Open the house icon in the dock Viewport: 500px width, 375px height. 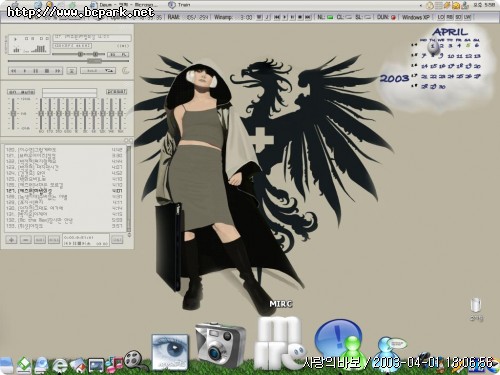78,366
